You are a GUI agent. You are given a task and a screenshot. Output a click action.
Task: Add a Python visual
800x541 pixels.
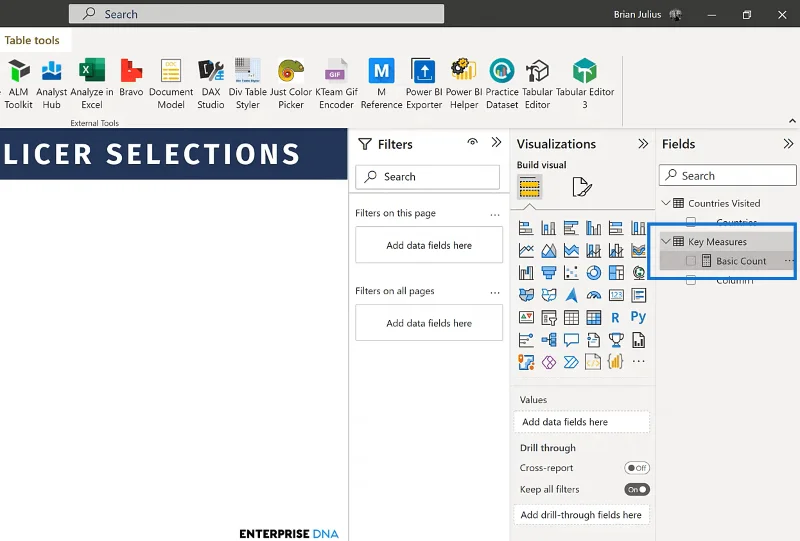pyautogui.click(x=638, y=317)
